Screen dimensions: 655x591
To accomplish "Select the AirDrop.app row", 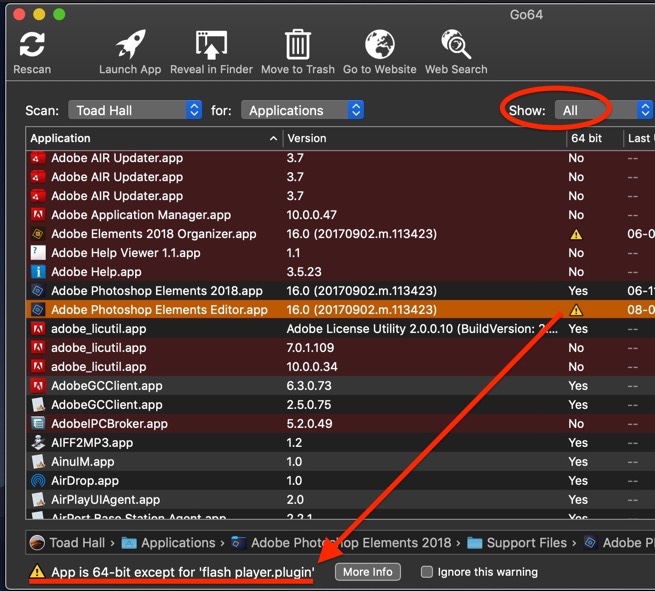I will tap(340, 481).
